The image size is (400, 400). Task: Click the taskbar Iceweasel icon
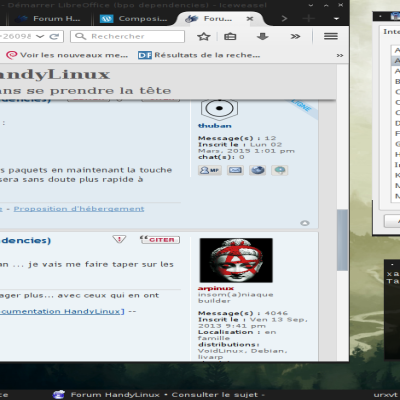click(x=59, y=395)
